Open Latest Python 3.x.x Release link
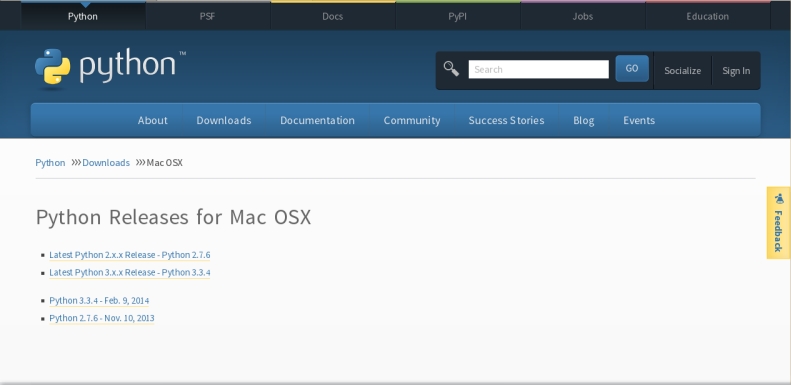Viewport: 791px width, 385px height. coord(130,272)
